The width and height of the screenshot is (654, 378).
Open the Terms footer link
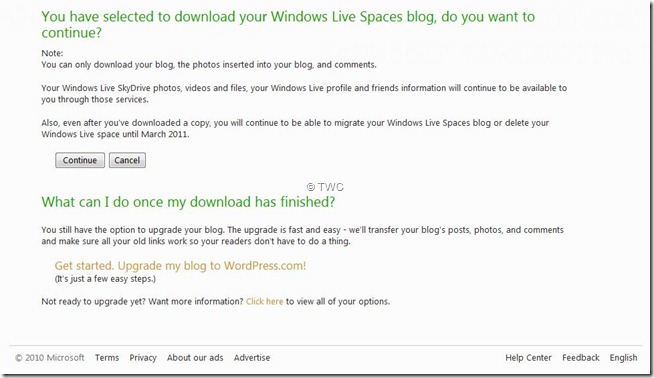(x=107, y=358)
